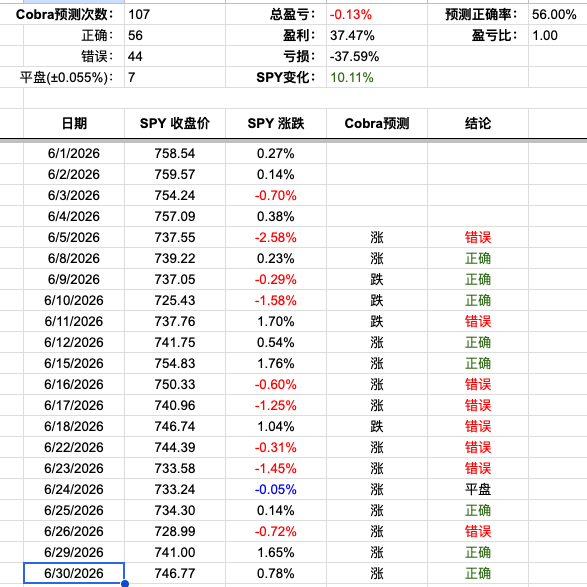This screenshot has height=587, width=587.
Task: Click the 盈亏比 value 1.00
Action: [x=558, y=36]
